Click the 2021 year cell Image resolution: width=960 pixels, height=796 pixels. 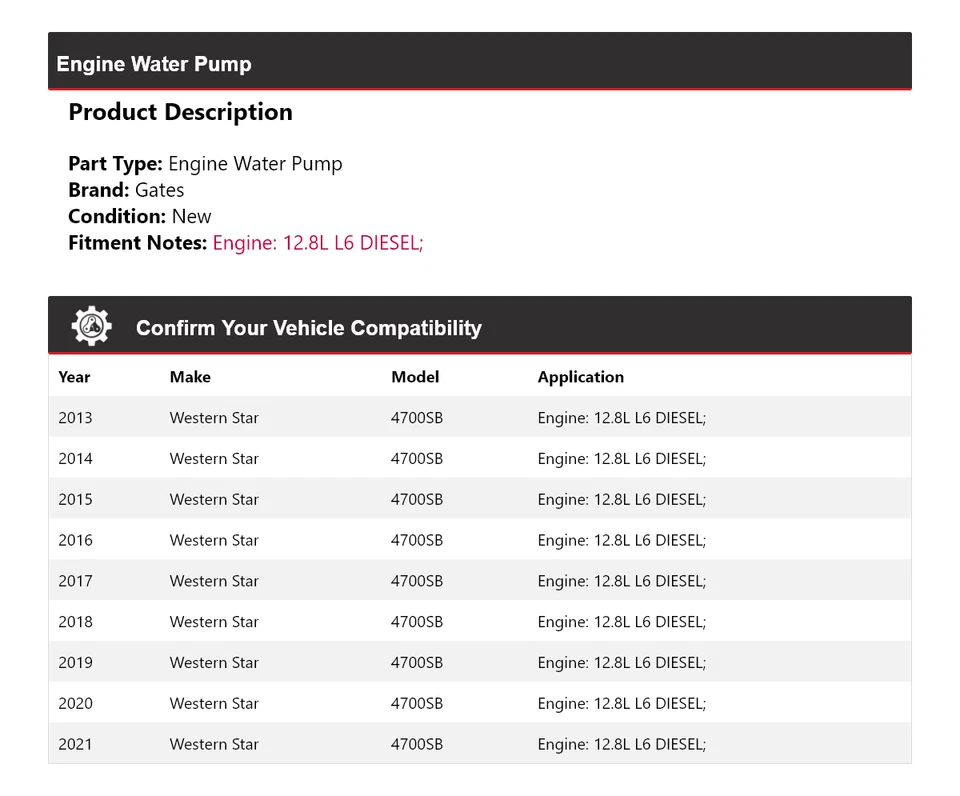point(75,744)
